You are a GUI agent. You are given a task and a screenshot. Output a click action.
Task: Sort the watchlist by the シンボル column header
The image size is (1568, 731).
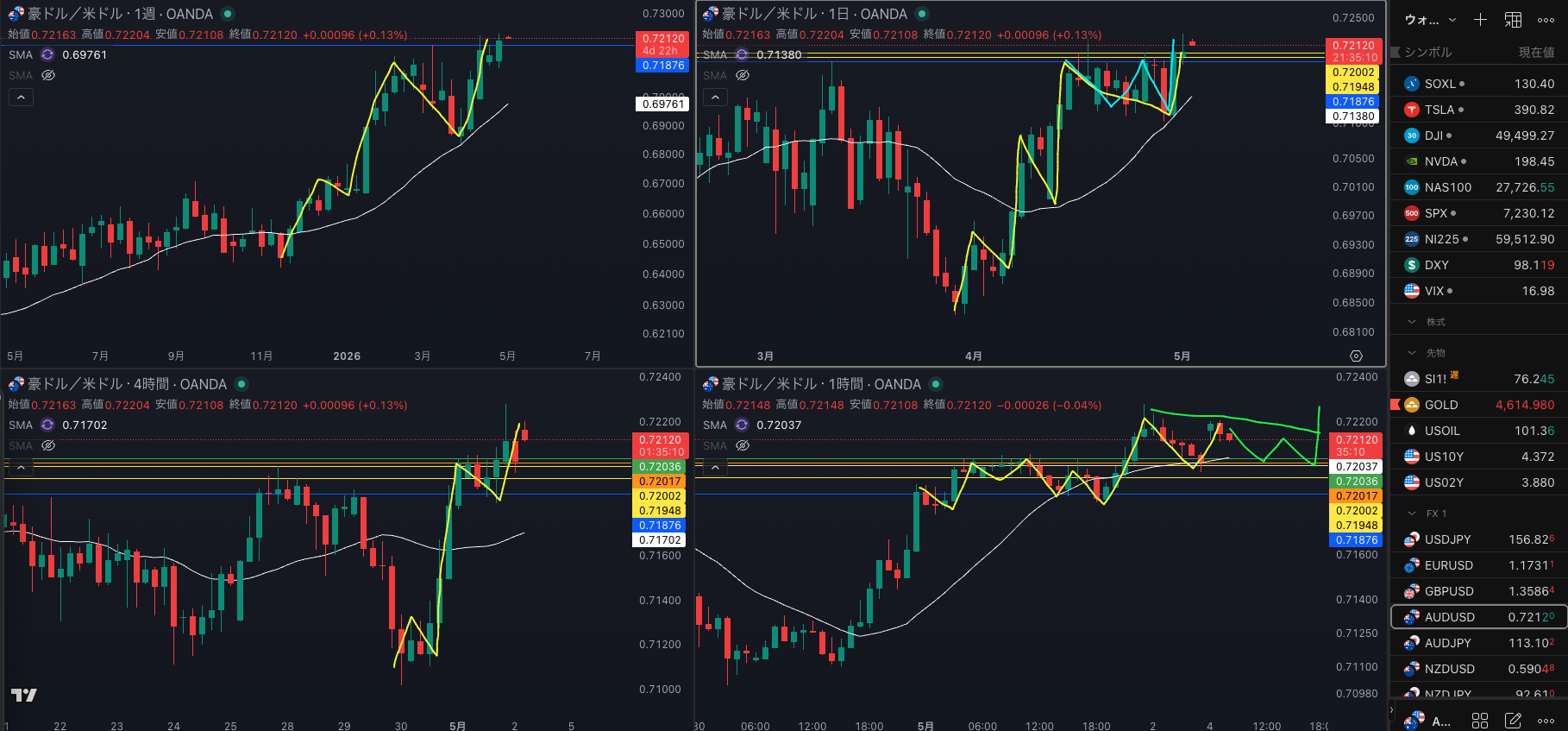1428,52
